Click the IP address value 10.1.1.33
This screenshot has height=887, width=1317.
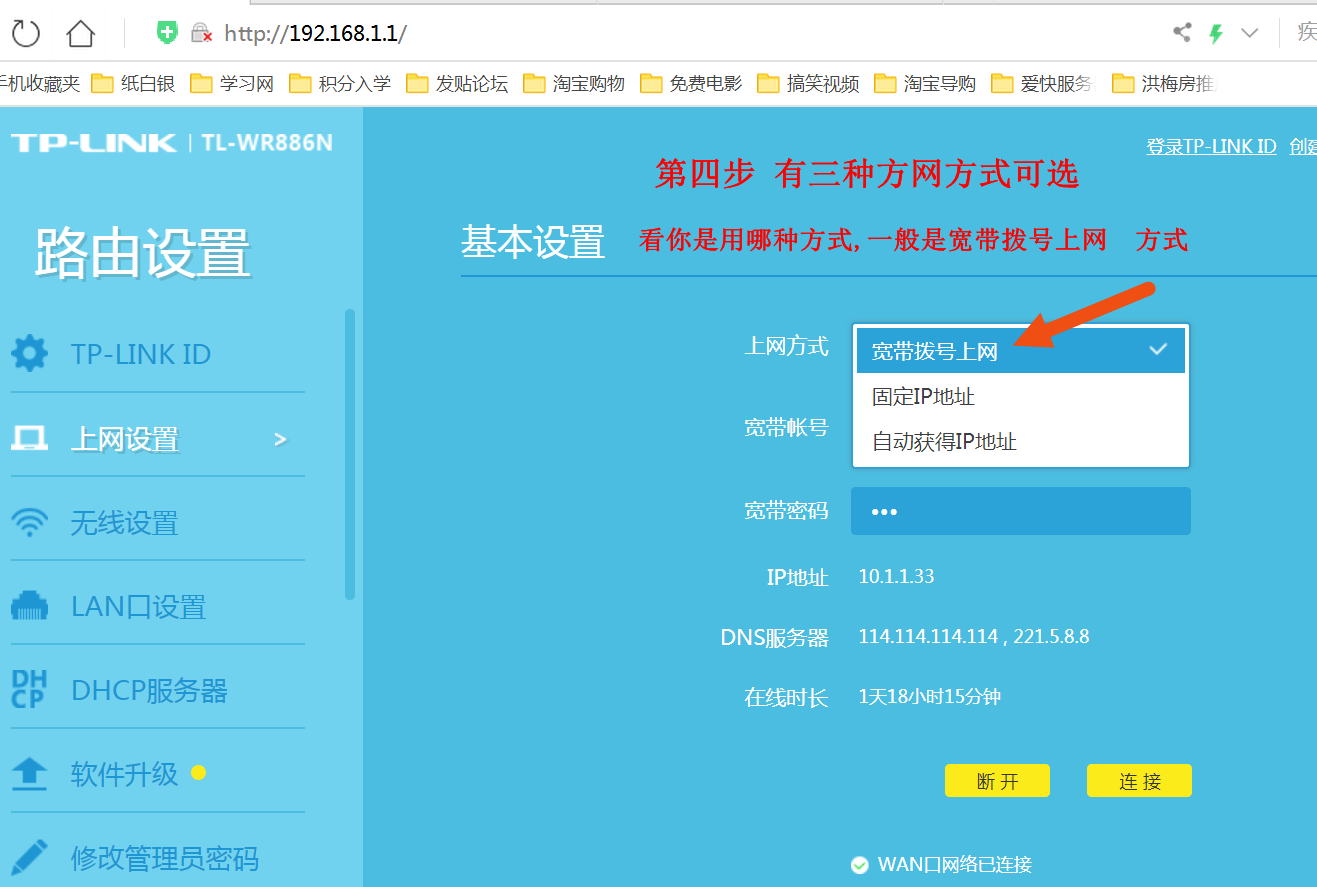(897, 576)
